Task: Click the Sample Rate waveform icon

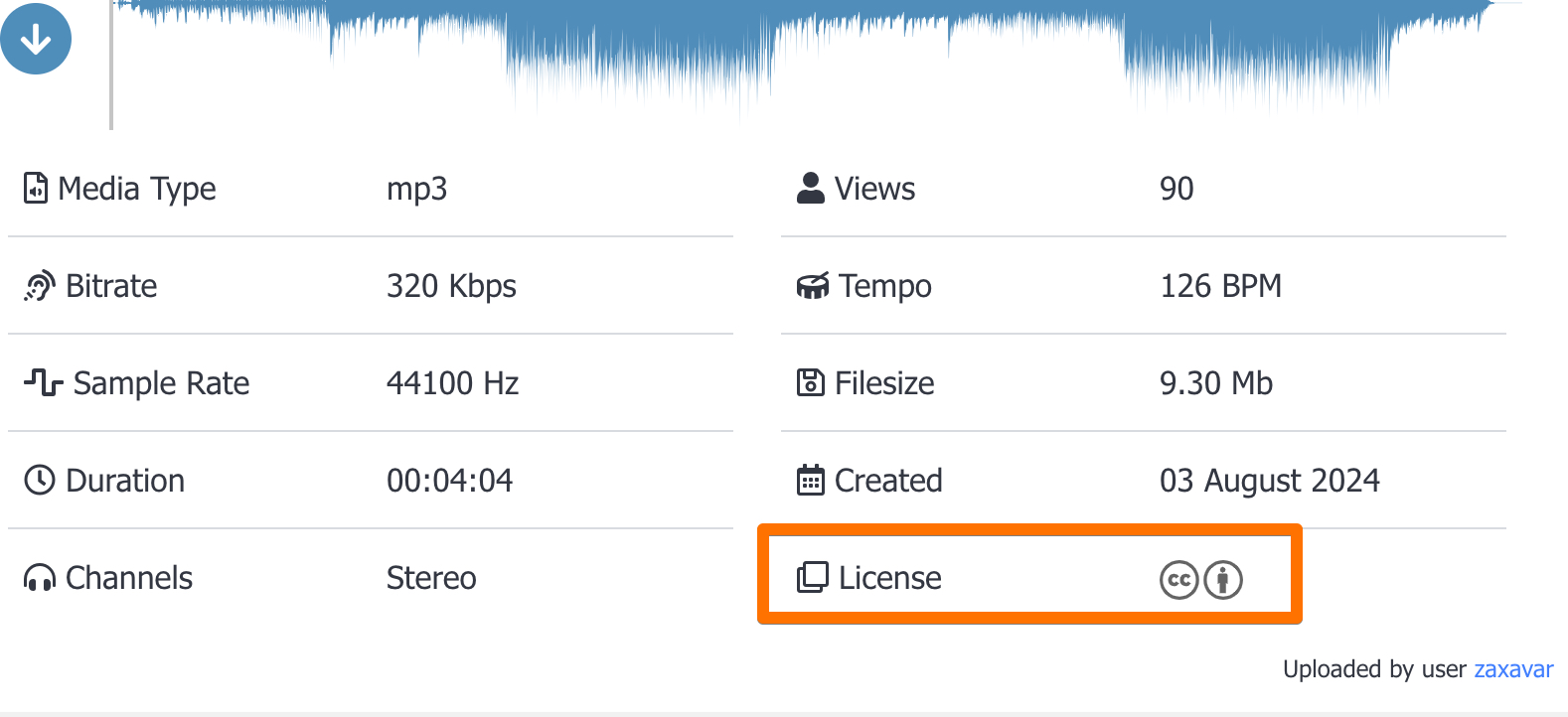Action: pos(44,382)
